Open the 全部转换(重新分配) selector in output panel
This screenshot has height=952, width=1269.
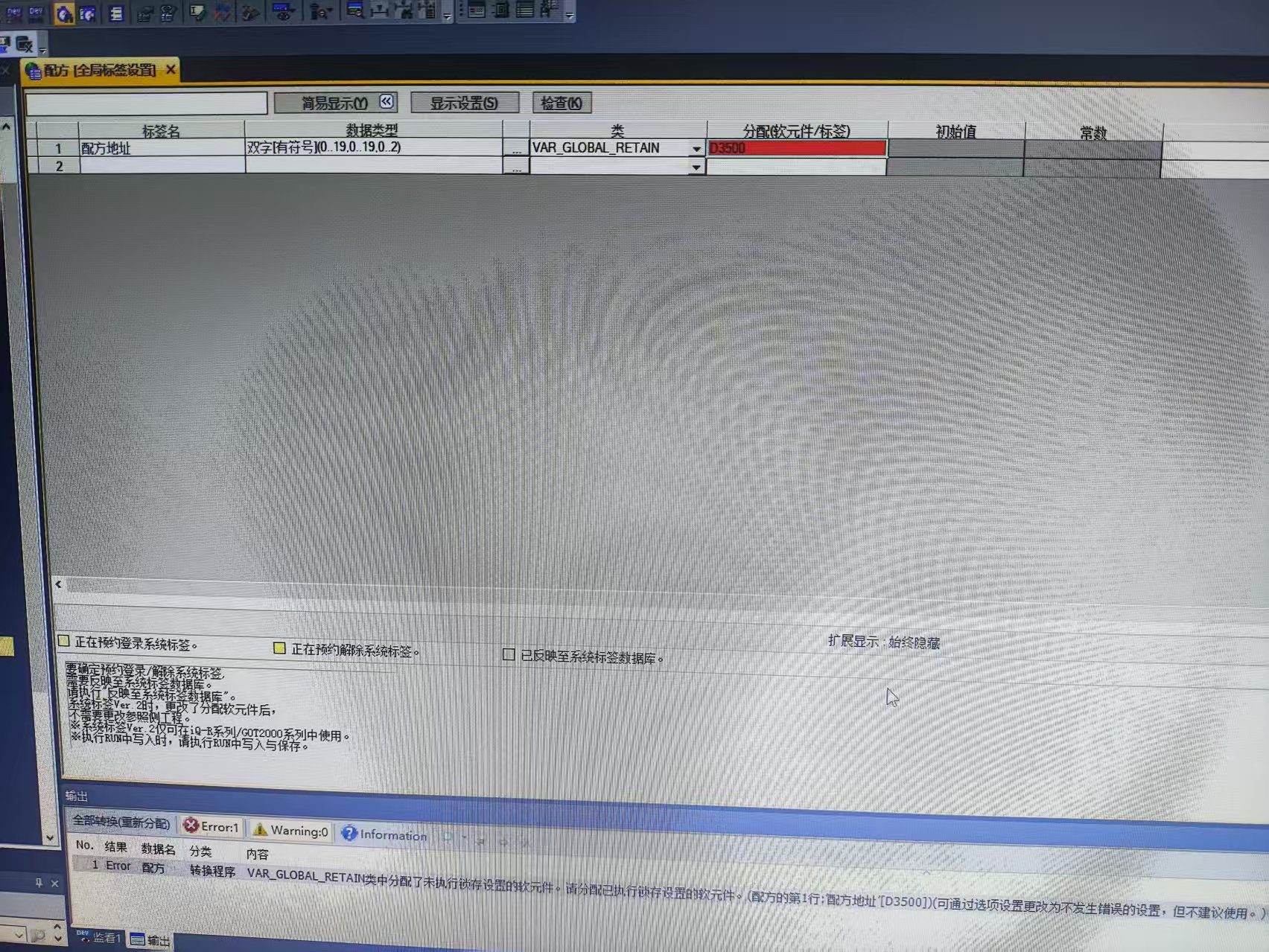121,822
